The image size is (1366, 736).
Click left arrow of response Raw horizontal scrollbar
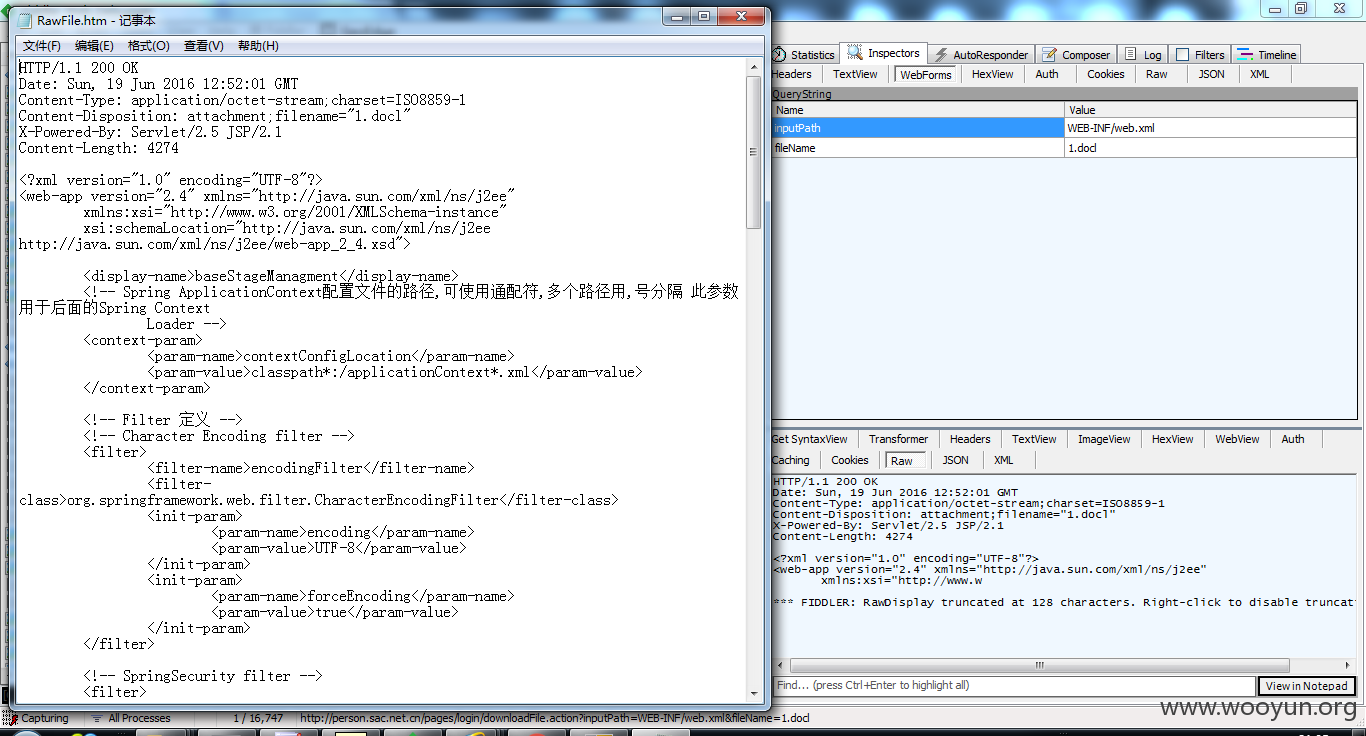(x=782, y=665)
